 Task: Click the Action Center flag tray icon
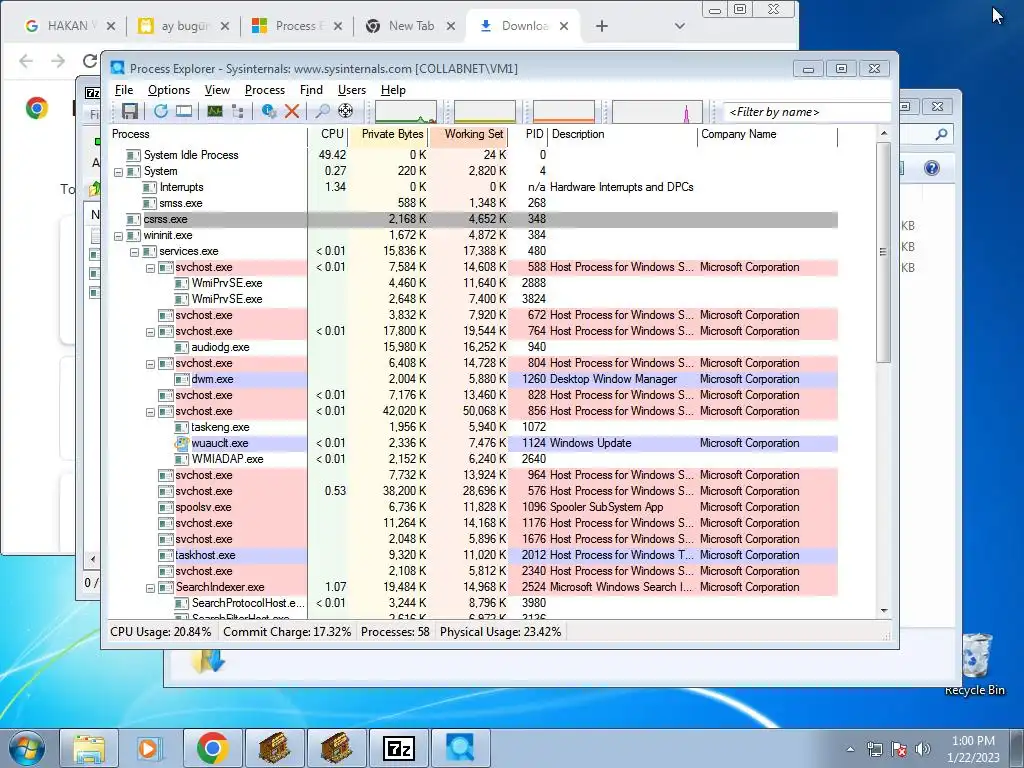tap(899, 749)
